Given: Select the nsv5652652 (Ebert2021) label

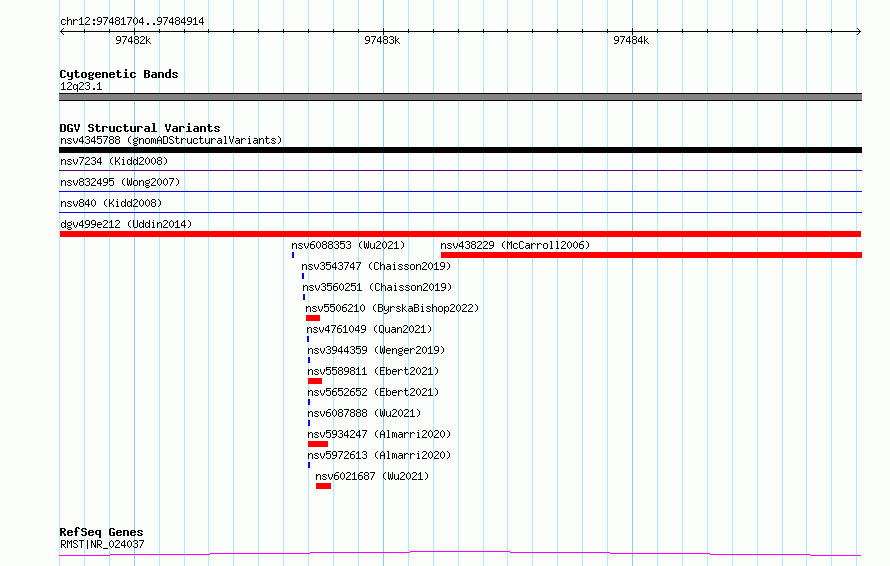Looking at the screenshot, I should tap(373, 392).
